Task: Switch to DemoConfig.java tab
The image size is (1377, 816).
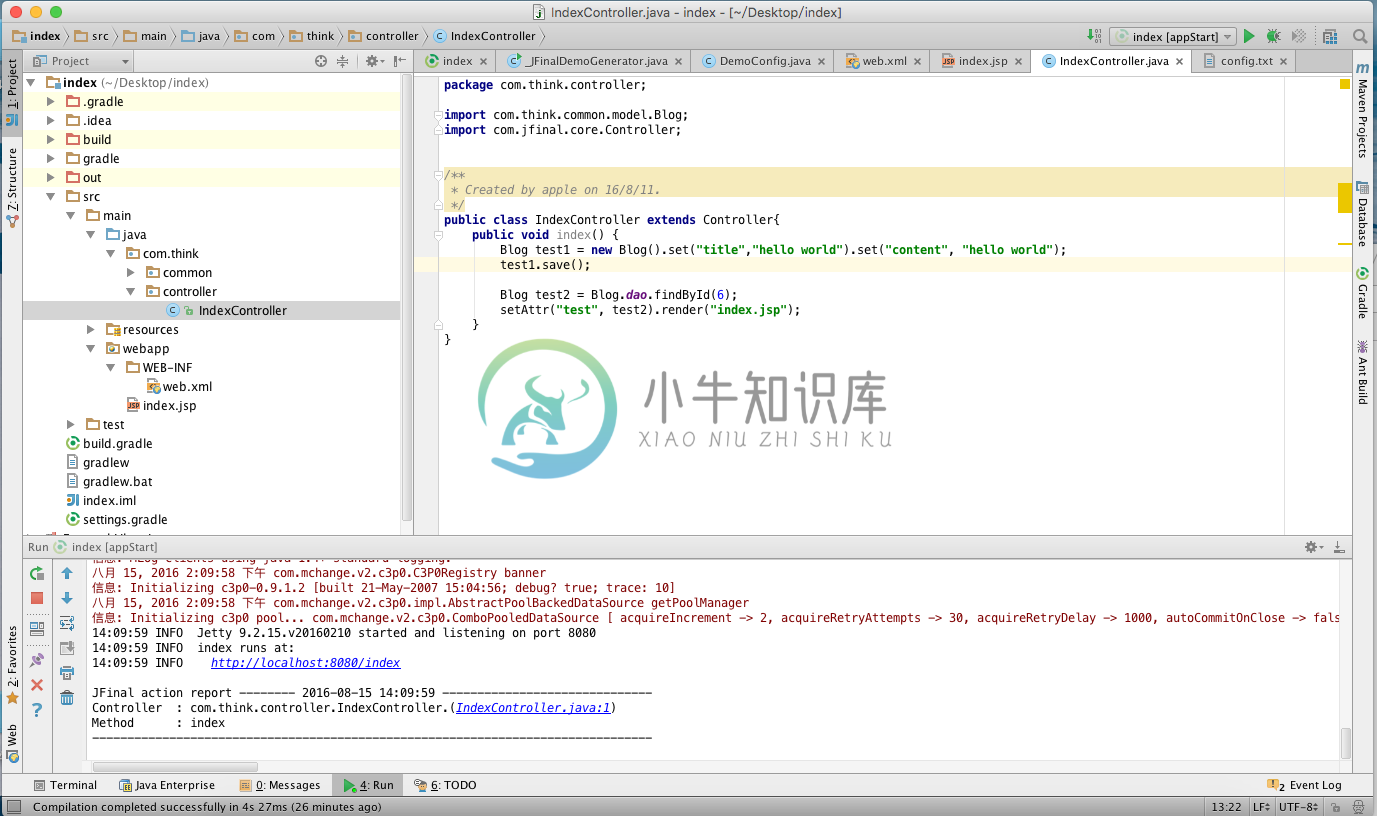Action: pos(764,61)
